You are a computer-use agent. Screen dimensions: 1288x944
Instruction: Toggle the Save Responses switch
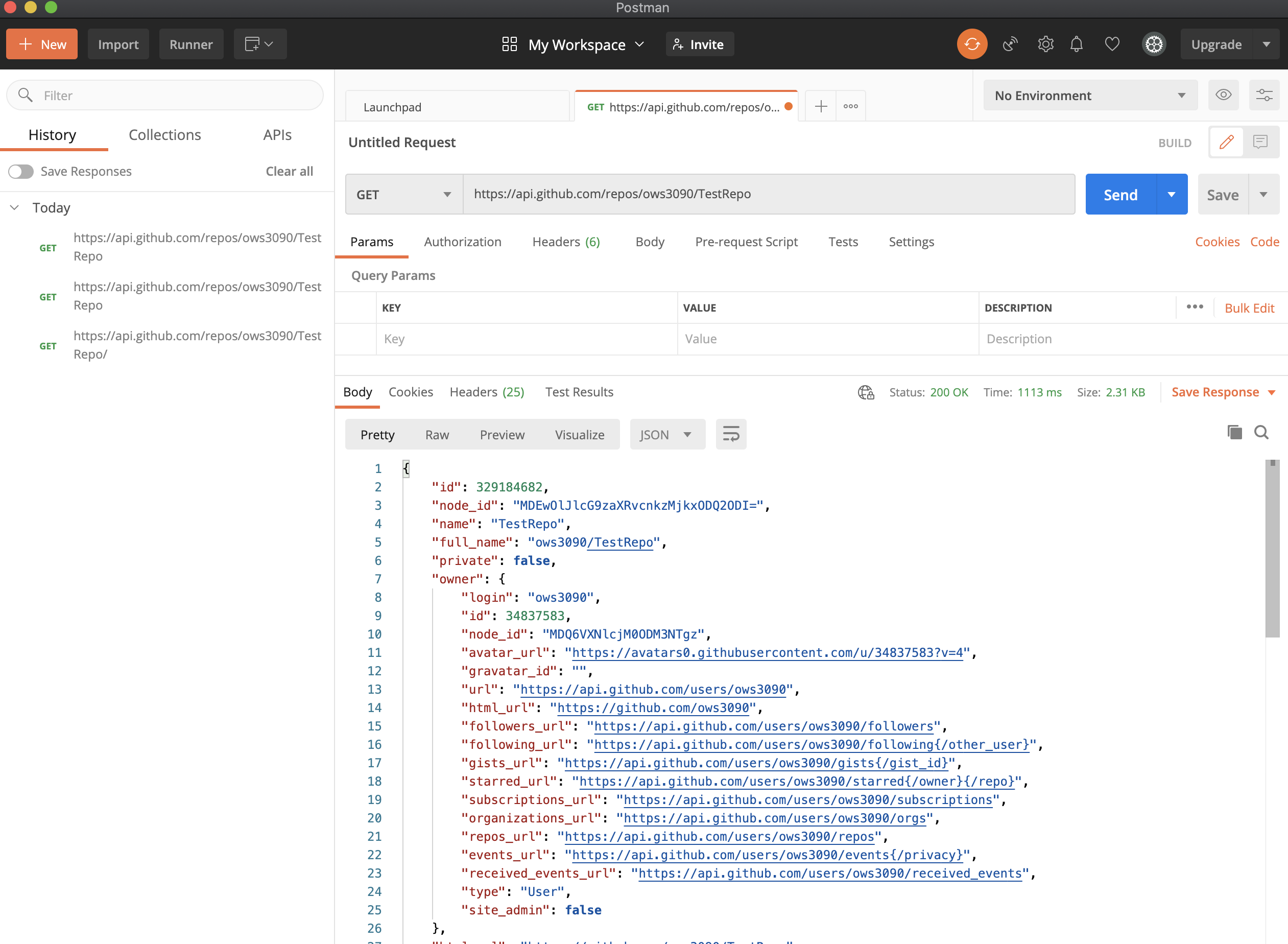click(x=21, y=172)
